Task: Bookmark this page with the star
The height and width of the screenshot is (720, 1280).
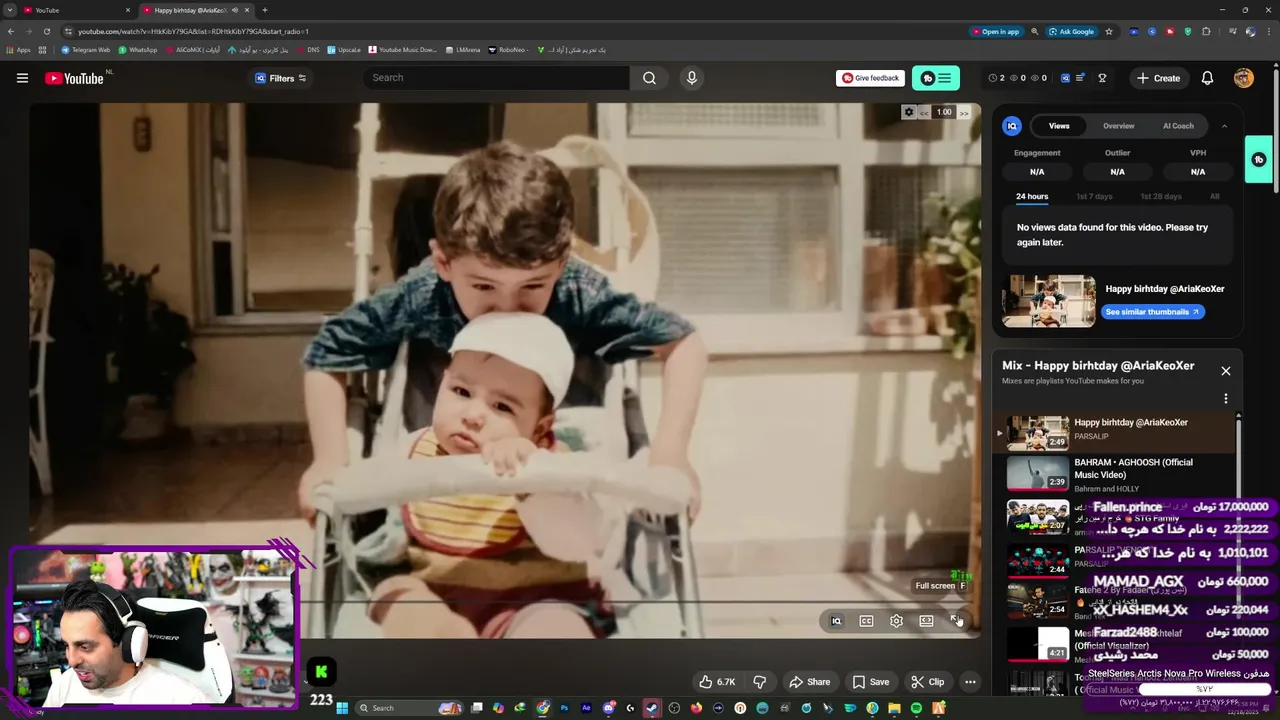Action: [1109, 31]
